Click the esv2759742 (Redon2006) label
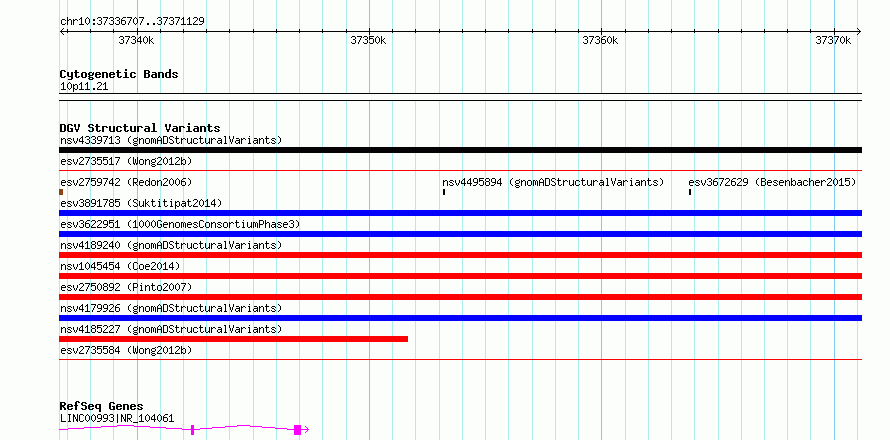890x440 pixels. pos(126,182)
